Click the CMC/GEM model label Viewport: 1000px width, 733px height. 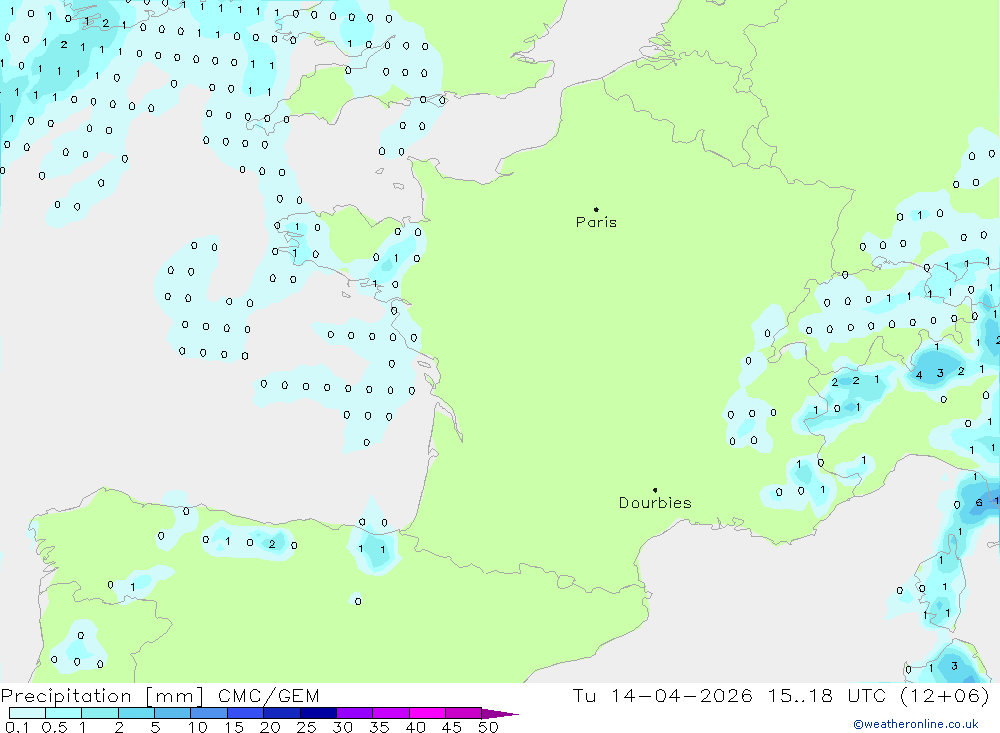268,695
